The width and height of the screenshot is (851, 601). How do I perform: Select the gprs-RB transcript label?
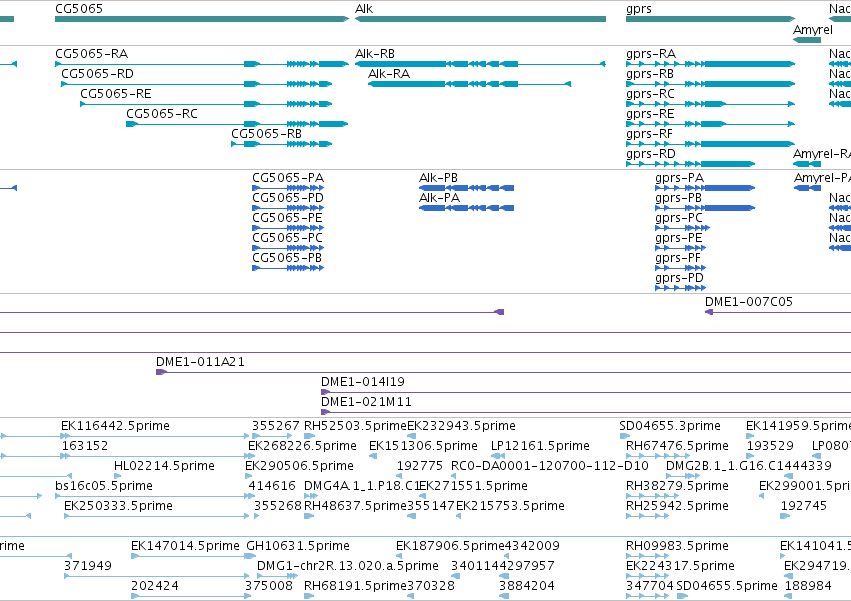(650, 74)
